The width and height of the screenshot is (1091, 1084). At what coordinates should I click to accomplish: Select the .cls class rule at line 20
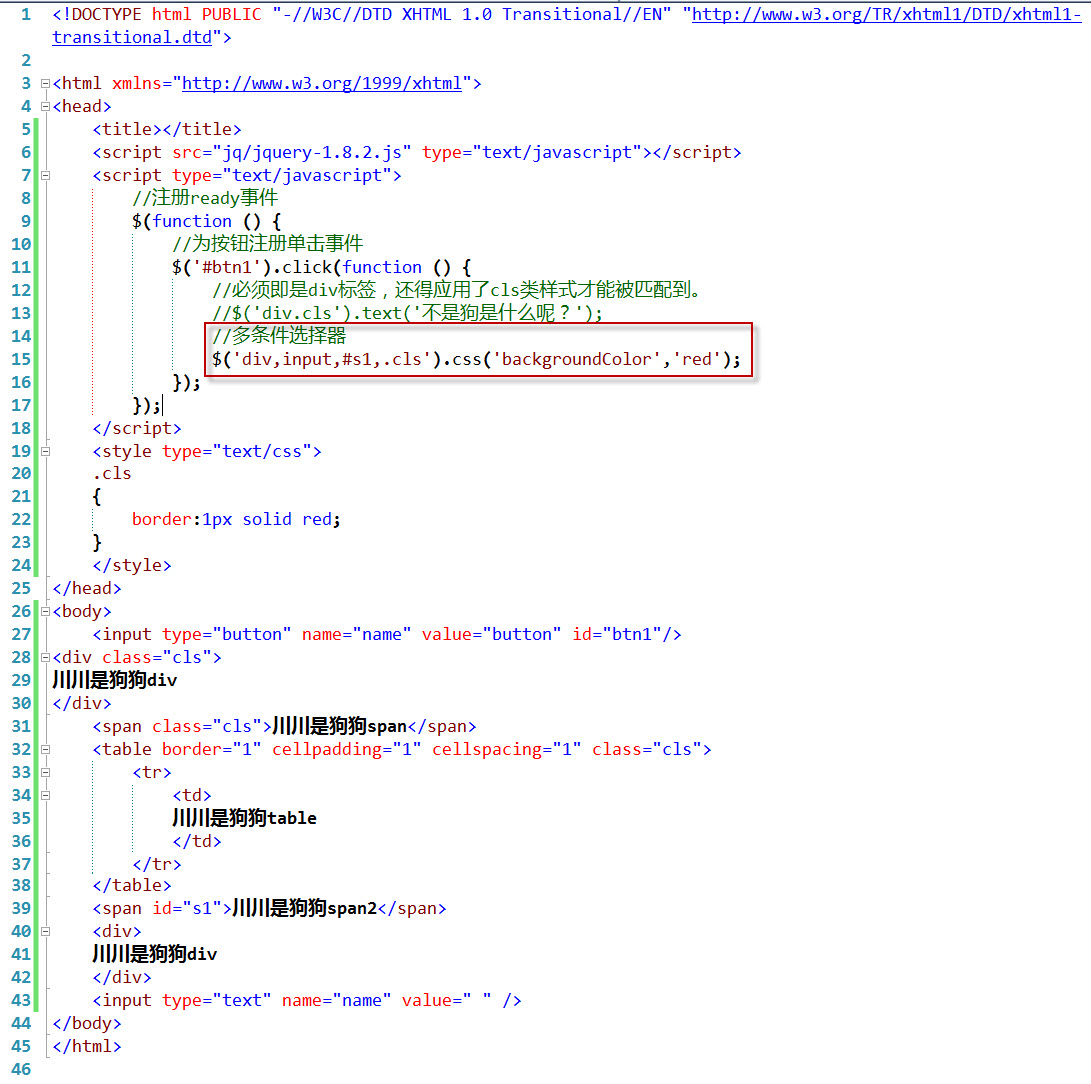tap(111, 473)
